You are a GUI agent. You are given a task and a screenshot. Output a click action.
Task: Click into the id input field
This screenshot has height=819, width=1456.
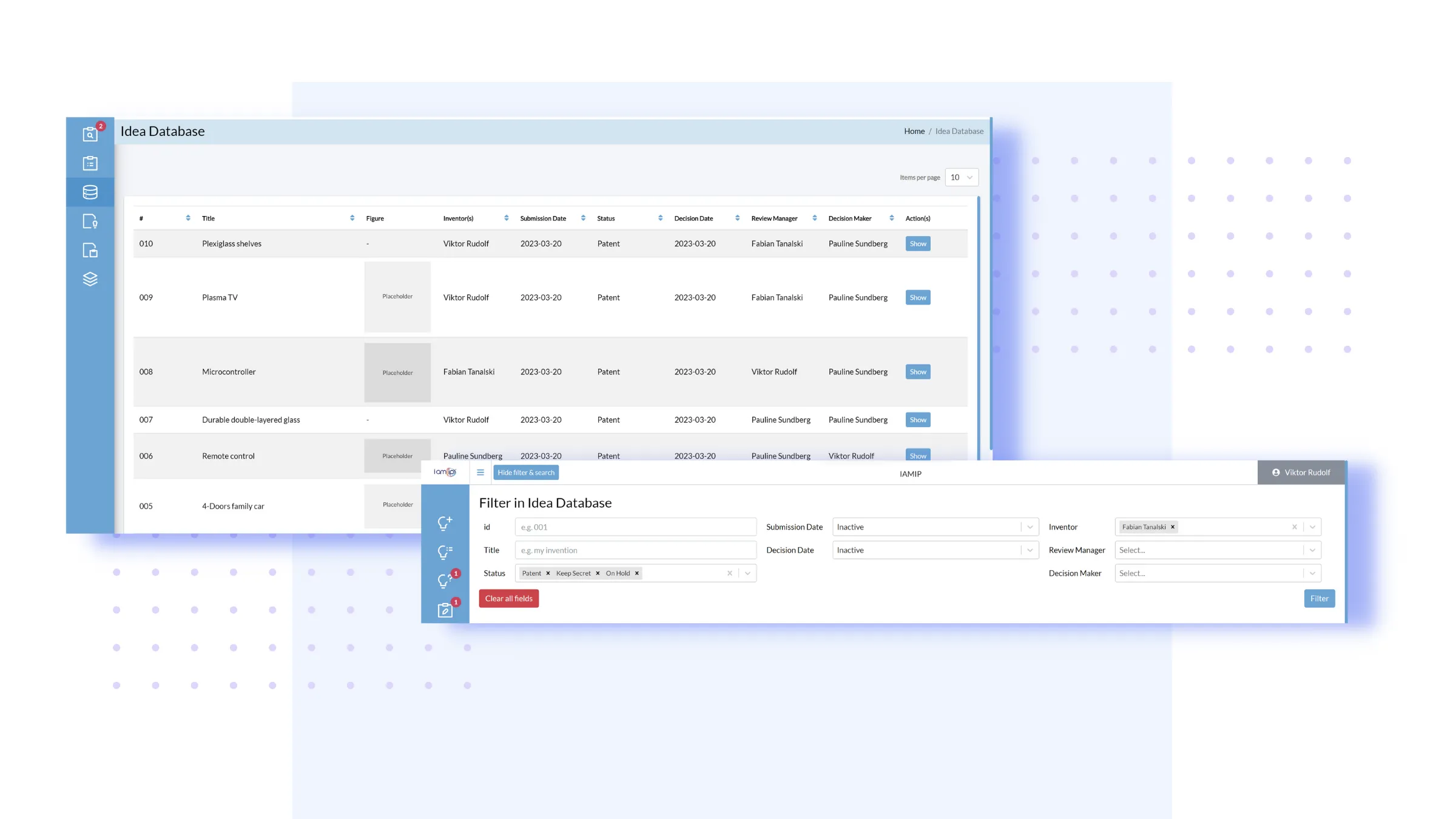click(635, 527)
